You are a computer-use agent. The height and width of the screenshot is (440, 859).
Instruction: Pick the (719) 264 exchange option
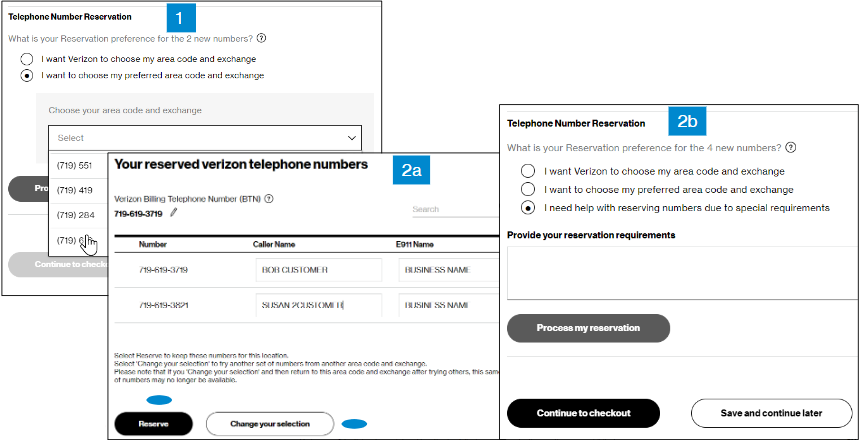pos(75,214)
